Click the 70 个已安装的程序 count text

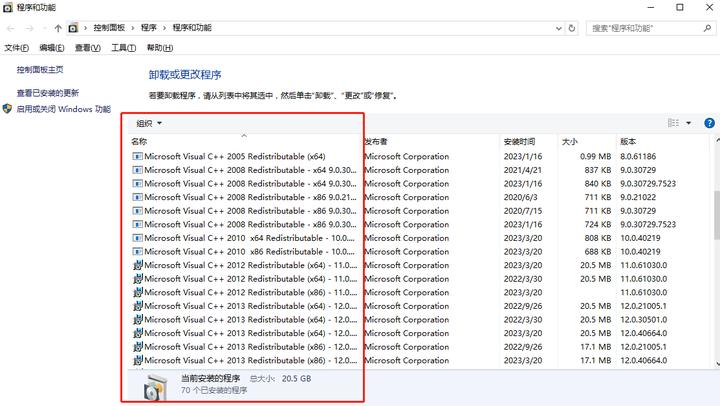(x=214, y=390)
